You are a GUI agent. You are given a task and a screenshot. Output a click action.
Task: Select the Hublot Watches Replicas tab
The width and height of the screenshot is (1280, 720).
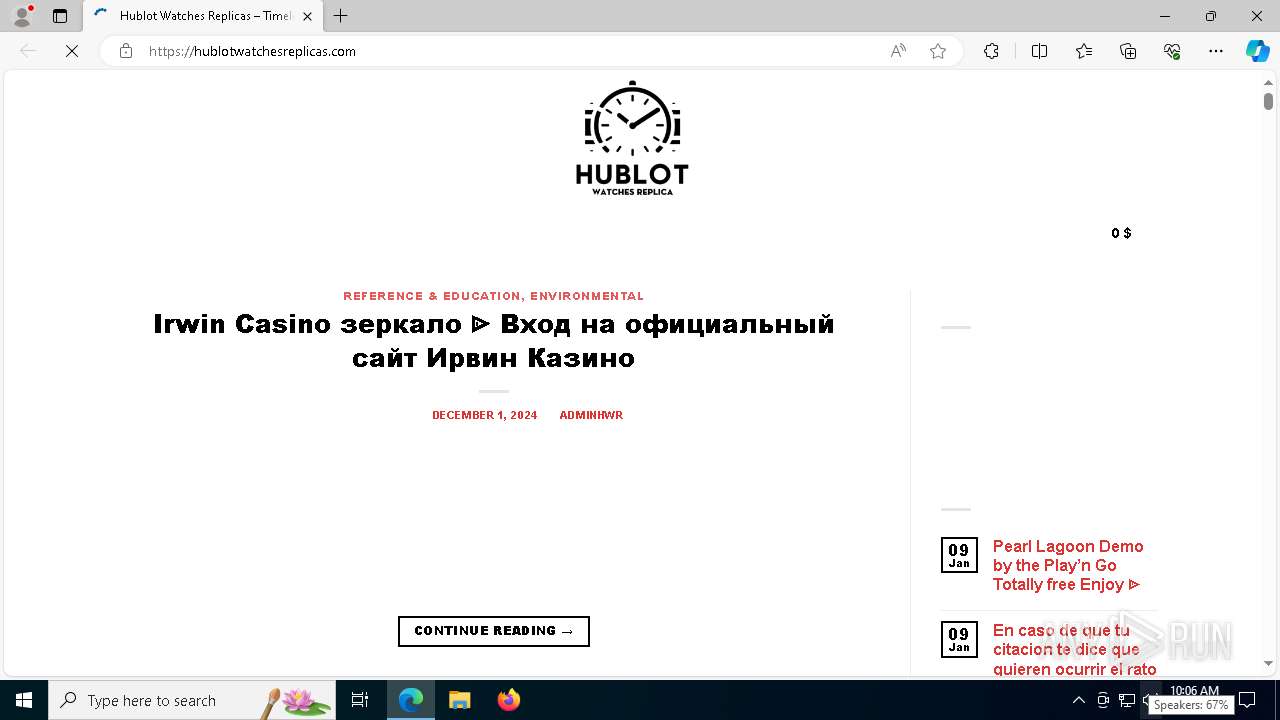(204, 16)
